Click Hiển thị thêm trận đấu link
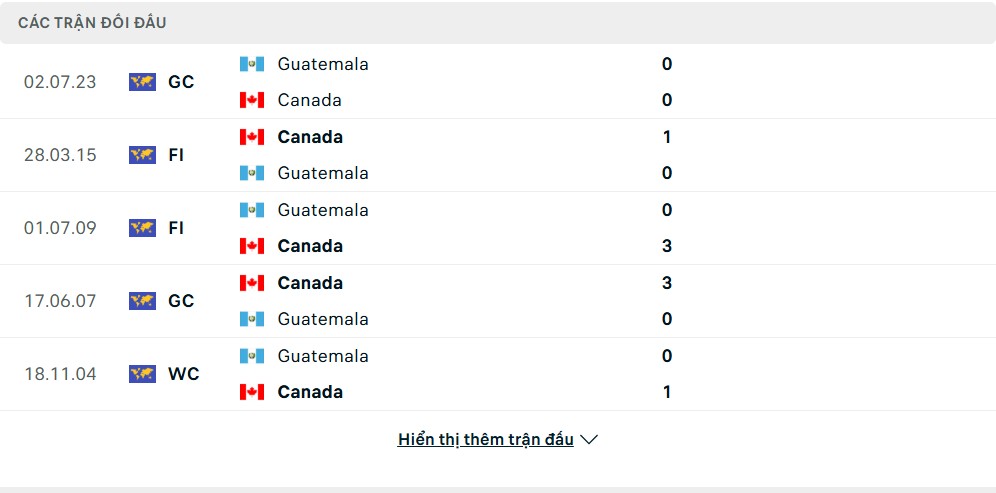 (x=485, y=440)
